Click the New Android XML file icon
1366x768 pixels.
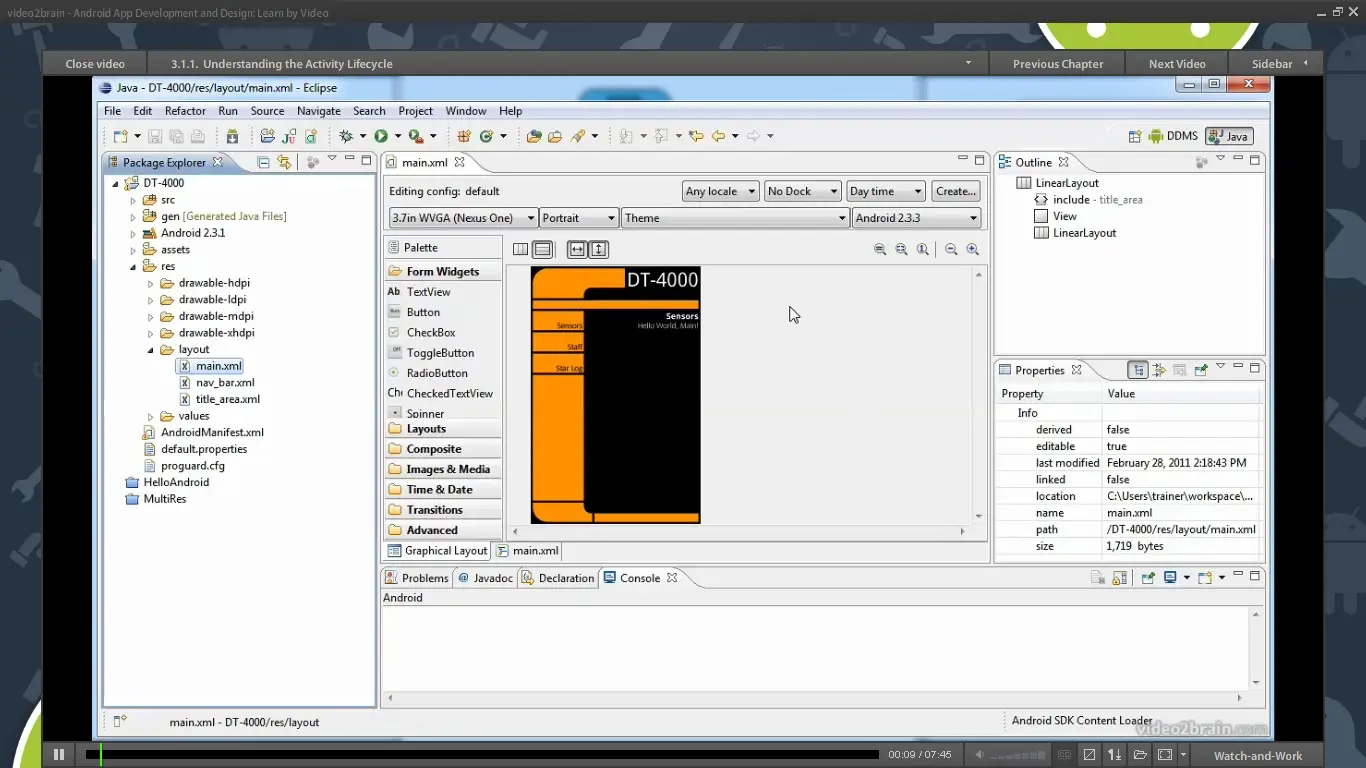[x=311, y=136]
